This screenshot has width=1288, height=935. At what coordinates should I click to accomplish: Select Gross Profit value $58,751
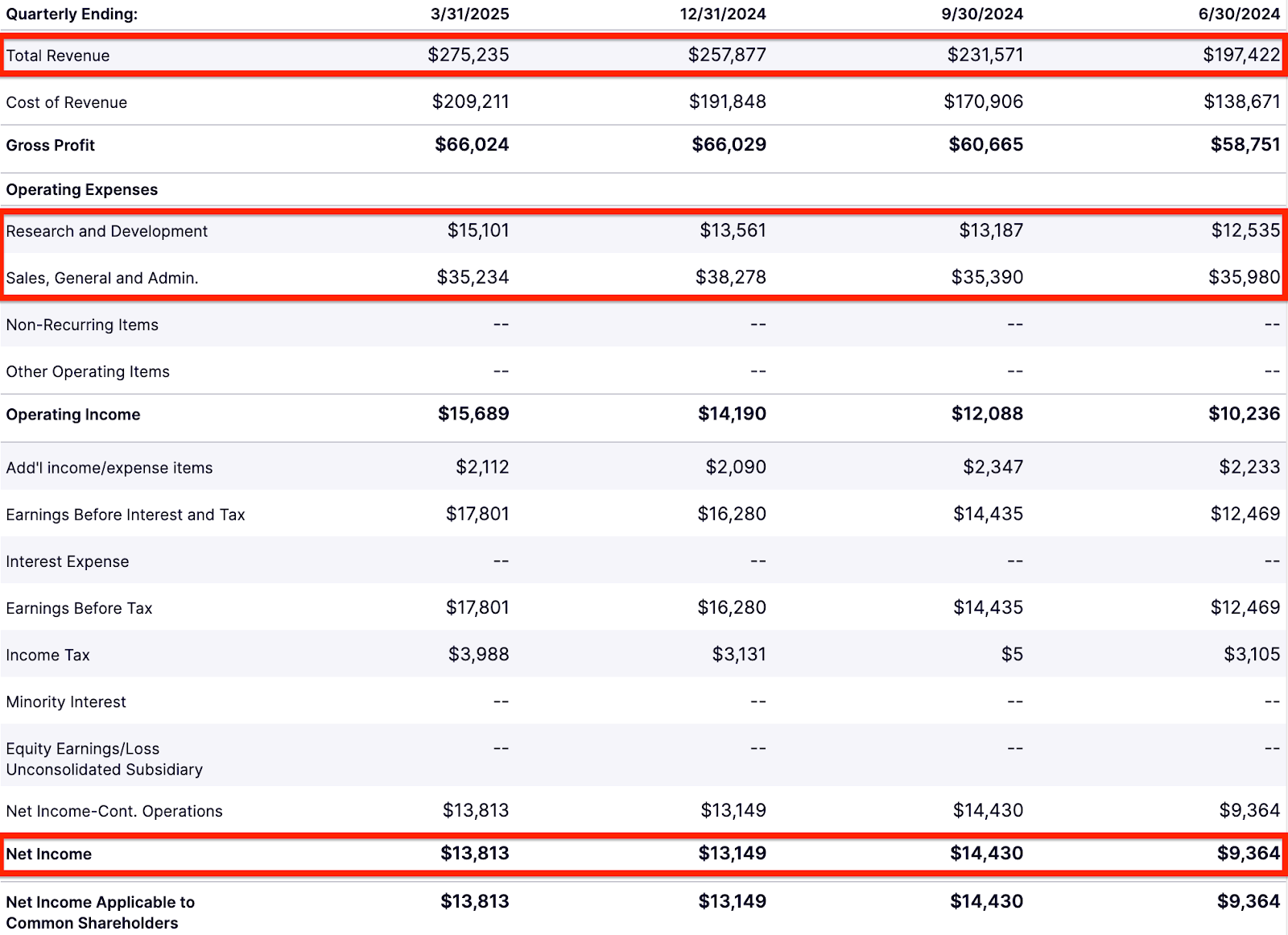click(1245, 144)
